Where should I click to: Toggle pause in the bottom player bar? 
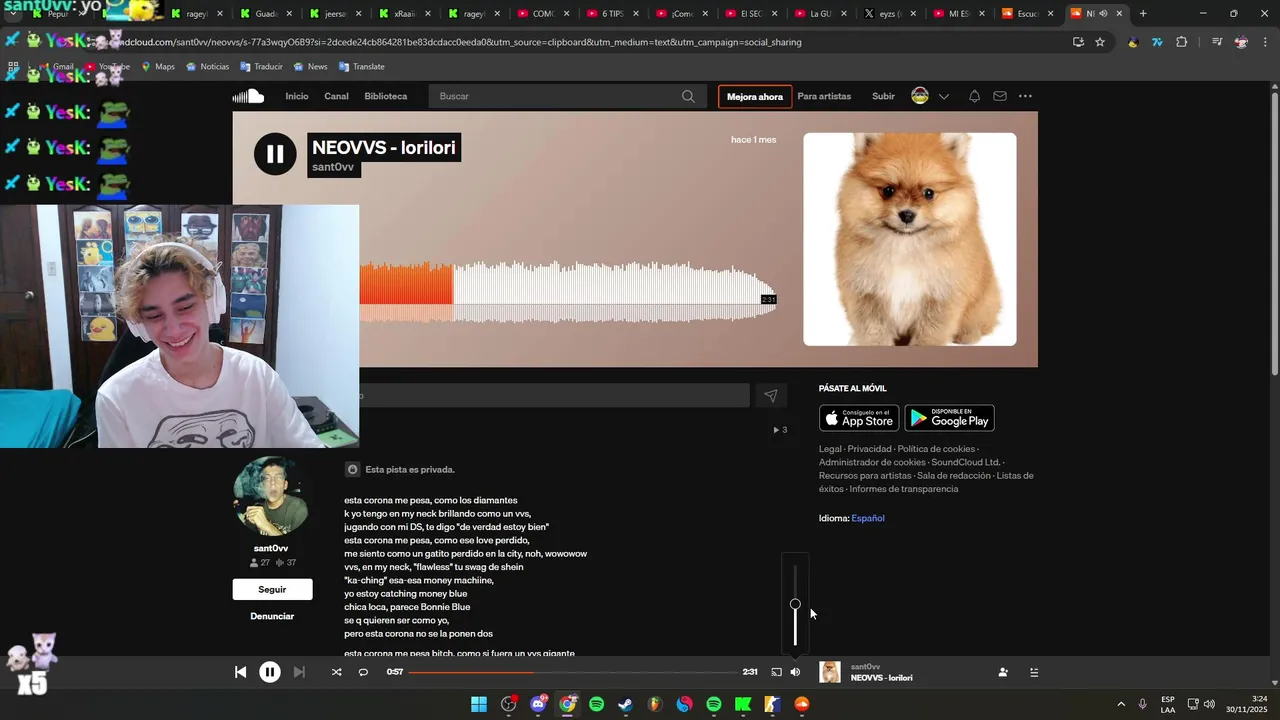tap(270, 672)
